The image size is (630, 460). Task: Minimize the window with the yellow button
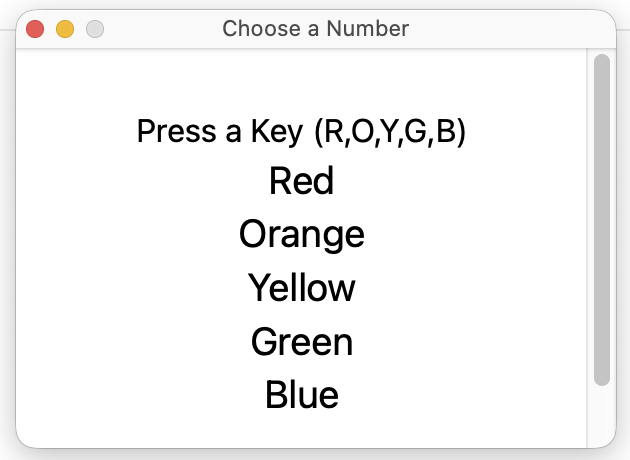(65, 29)
